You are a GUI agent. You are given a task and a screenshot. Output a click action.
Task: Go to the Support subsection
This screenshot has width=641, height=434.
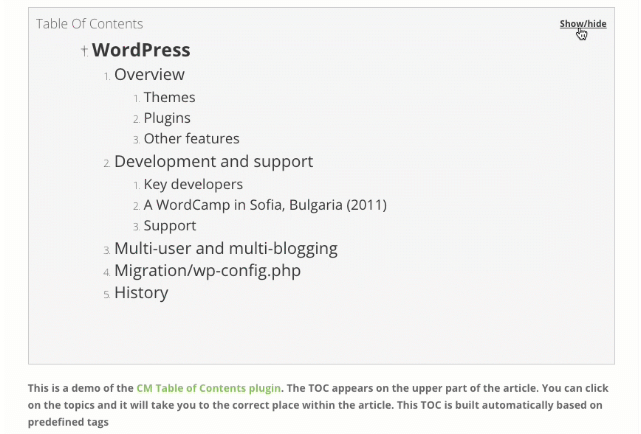click(170, 226)
